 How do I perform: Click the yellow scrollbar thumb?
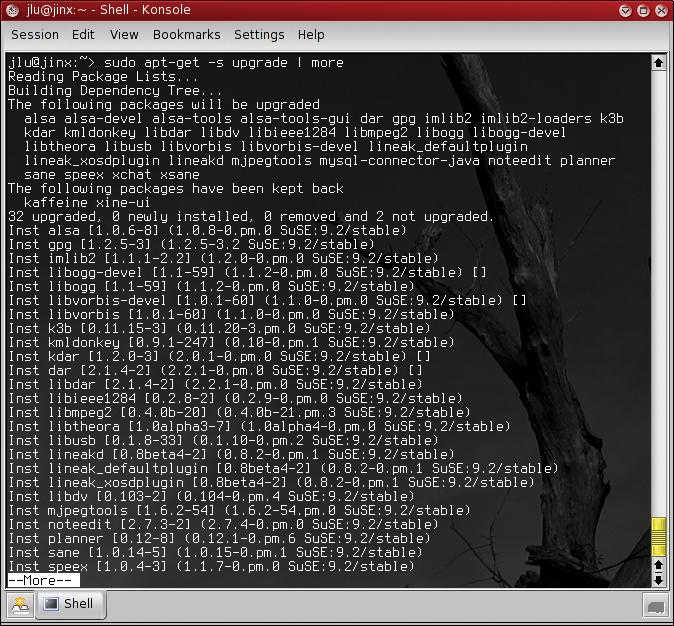coord(658,537)
